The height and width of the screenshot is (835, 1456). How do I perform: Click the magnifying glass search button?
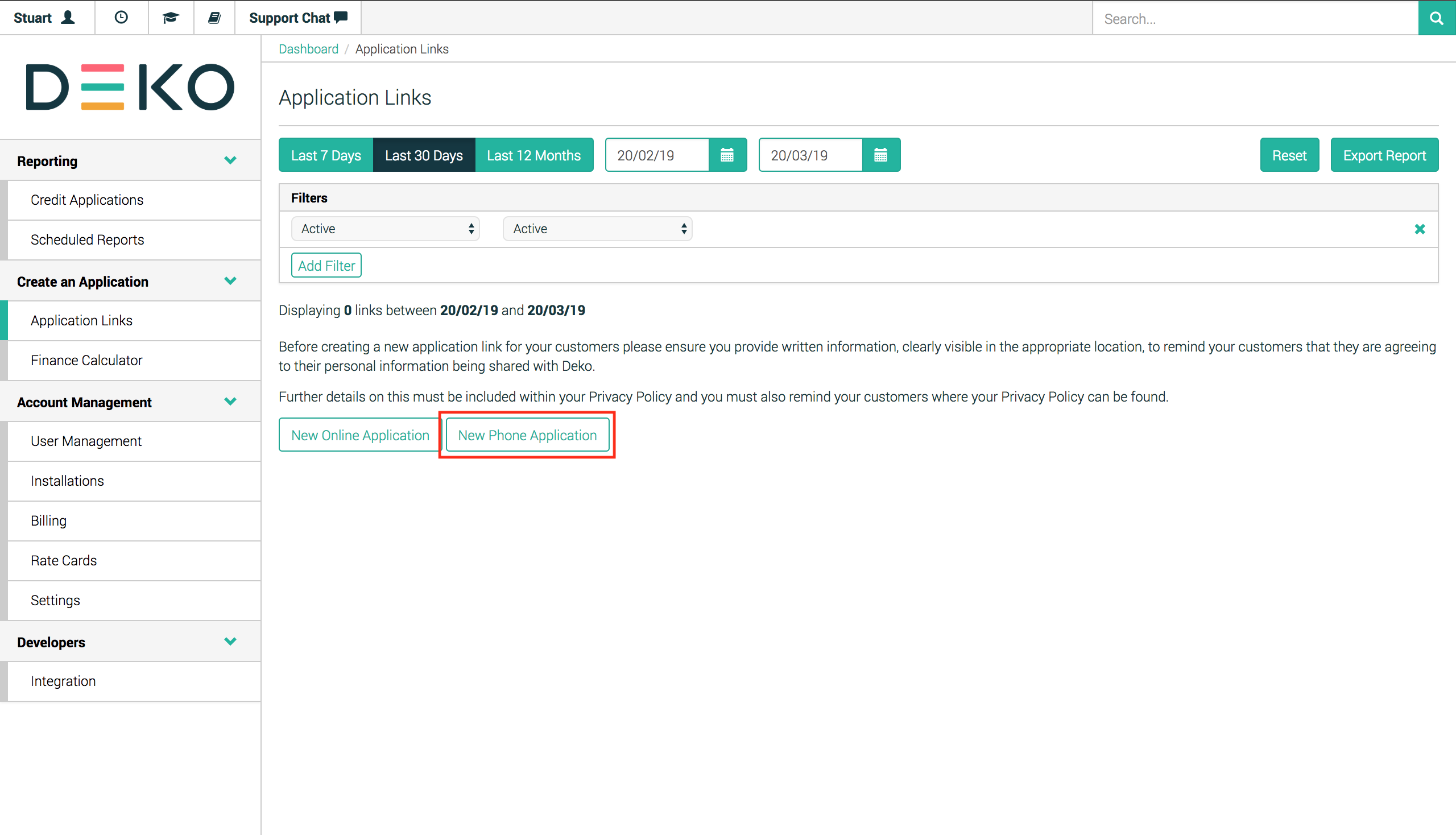(x=1436, y=18)
